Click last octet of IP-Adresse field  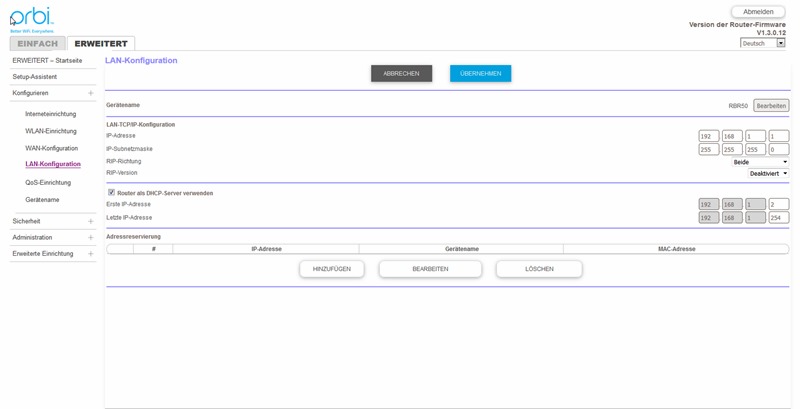tap(779, 136)
